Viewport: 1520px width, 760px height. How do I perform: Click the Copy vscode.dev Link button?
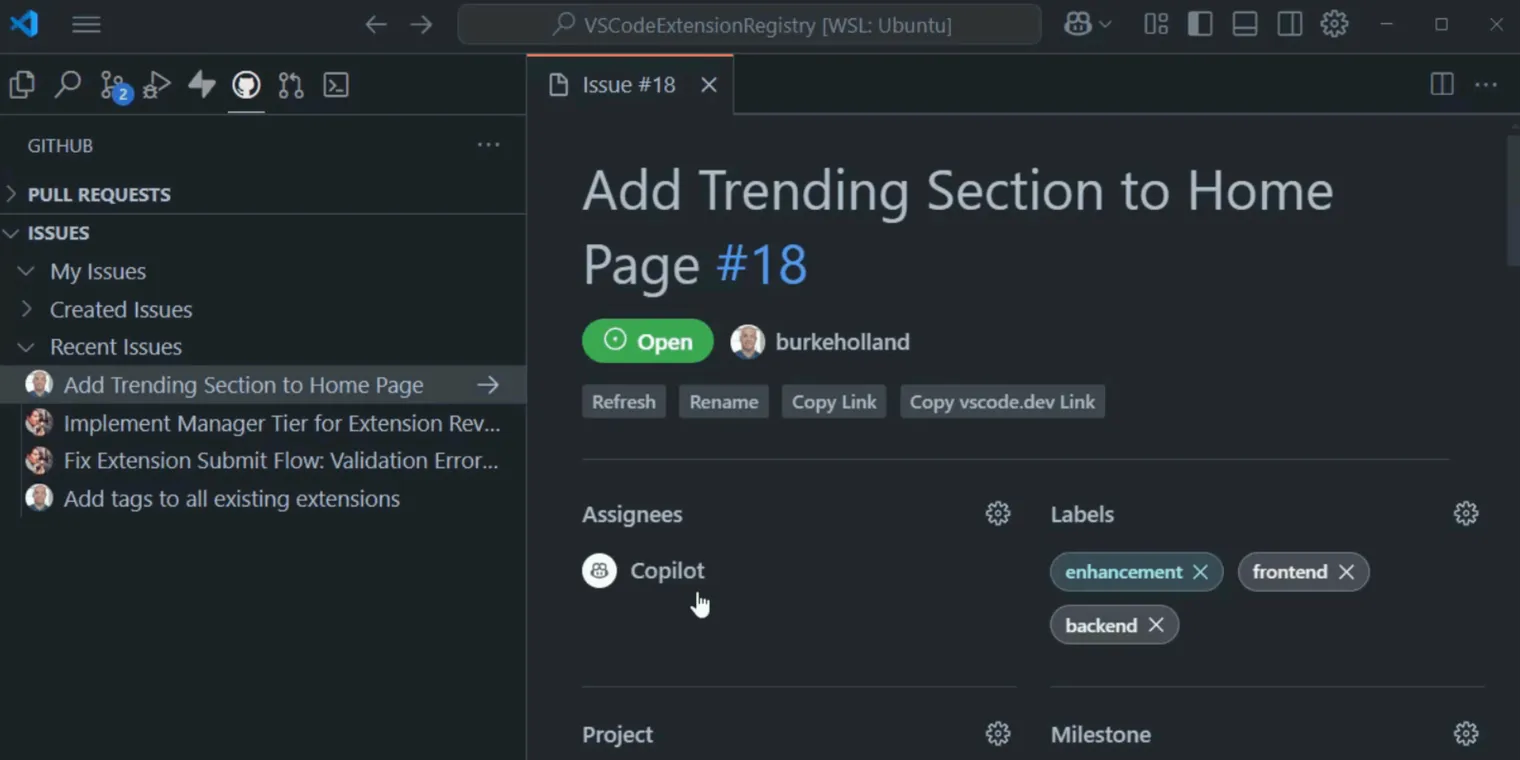1002,401
